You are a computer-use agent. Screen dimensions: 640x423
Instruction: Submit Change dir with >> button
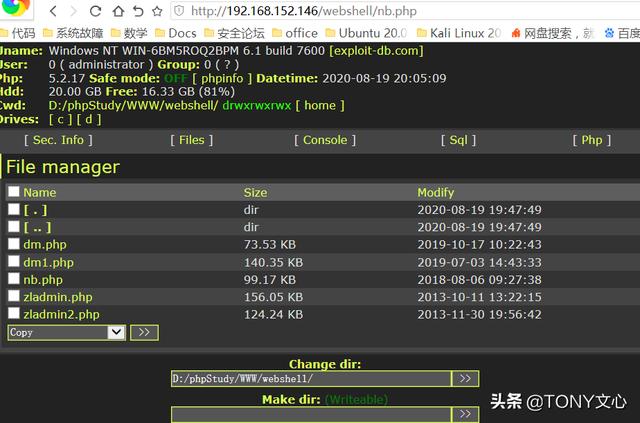(x=465, y=378)
